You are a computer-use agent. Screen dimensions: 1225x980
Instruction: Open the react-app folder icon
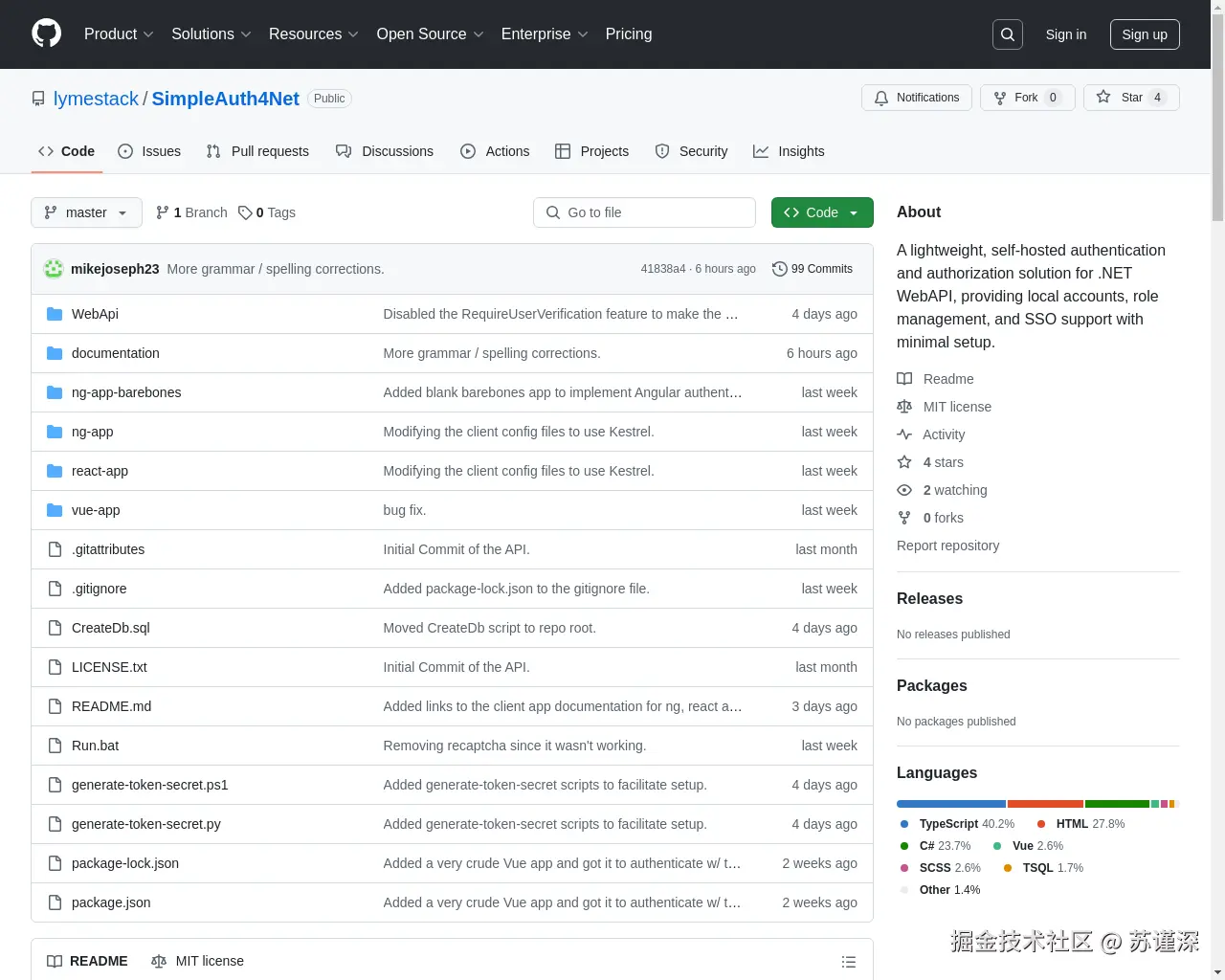[x=55, y=471]
